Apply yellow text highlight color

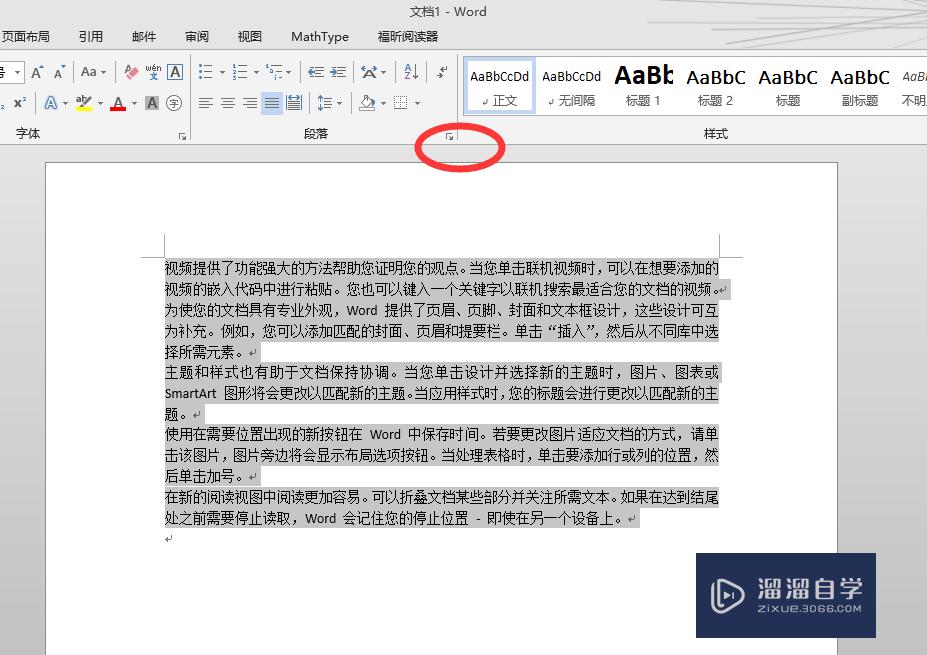click(x=83, y=104)
